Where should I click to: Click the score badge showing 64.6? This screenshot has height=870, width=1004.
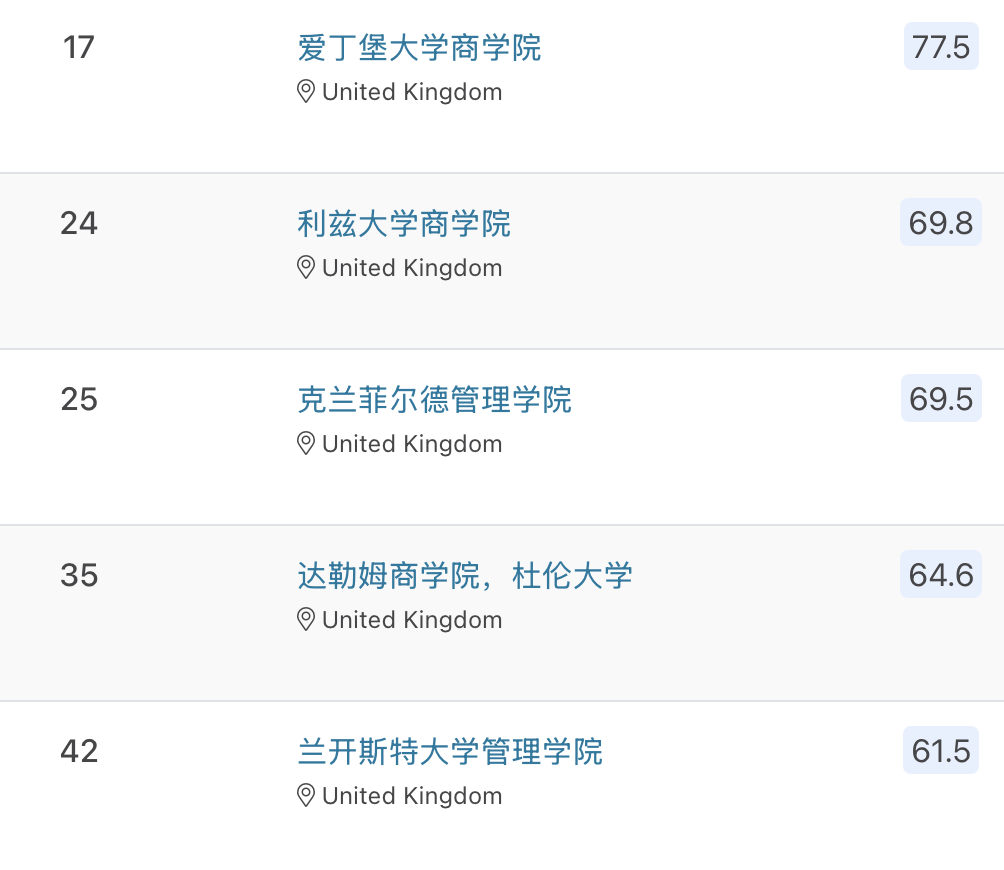click(x=940, y=574)
